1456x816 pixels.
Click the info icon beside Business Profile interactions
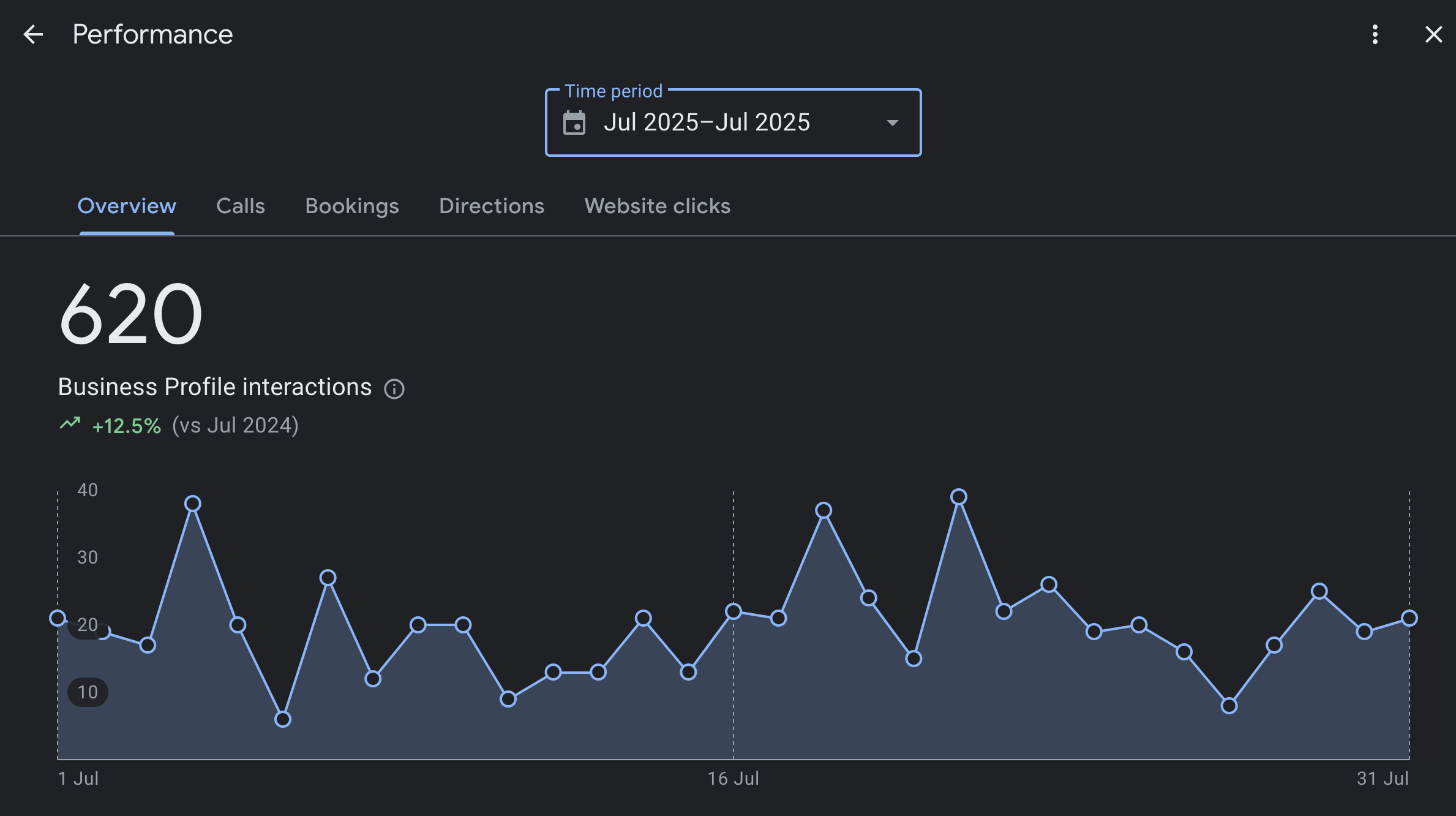pos(394,388)
